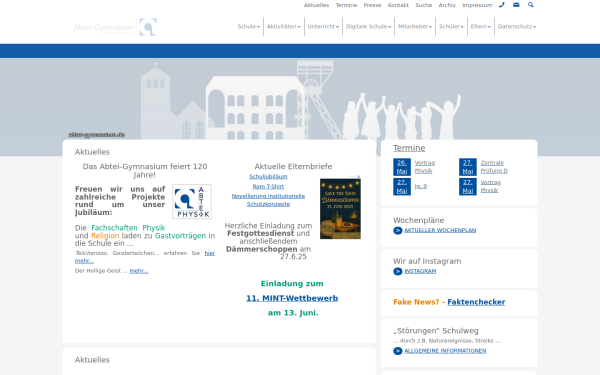Viewport: 600px width, 375px height.
Task: Select the 26. Mai date badge
Action: (x=402, y=167)
